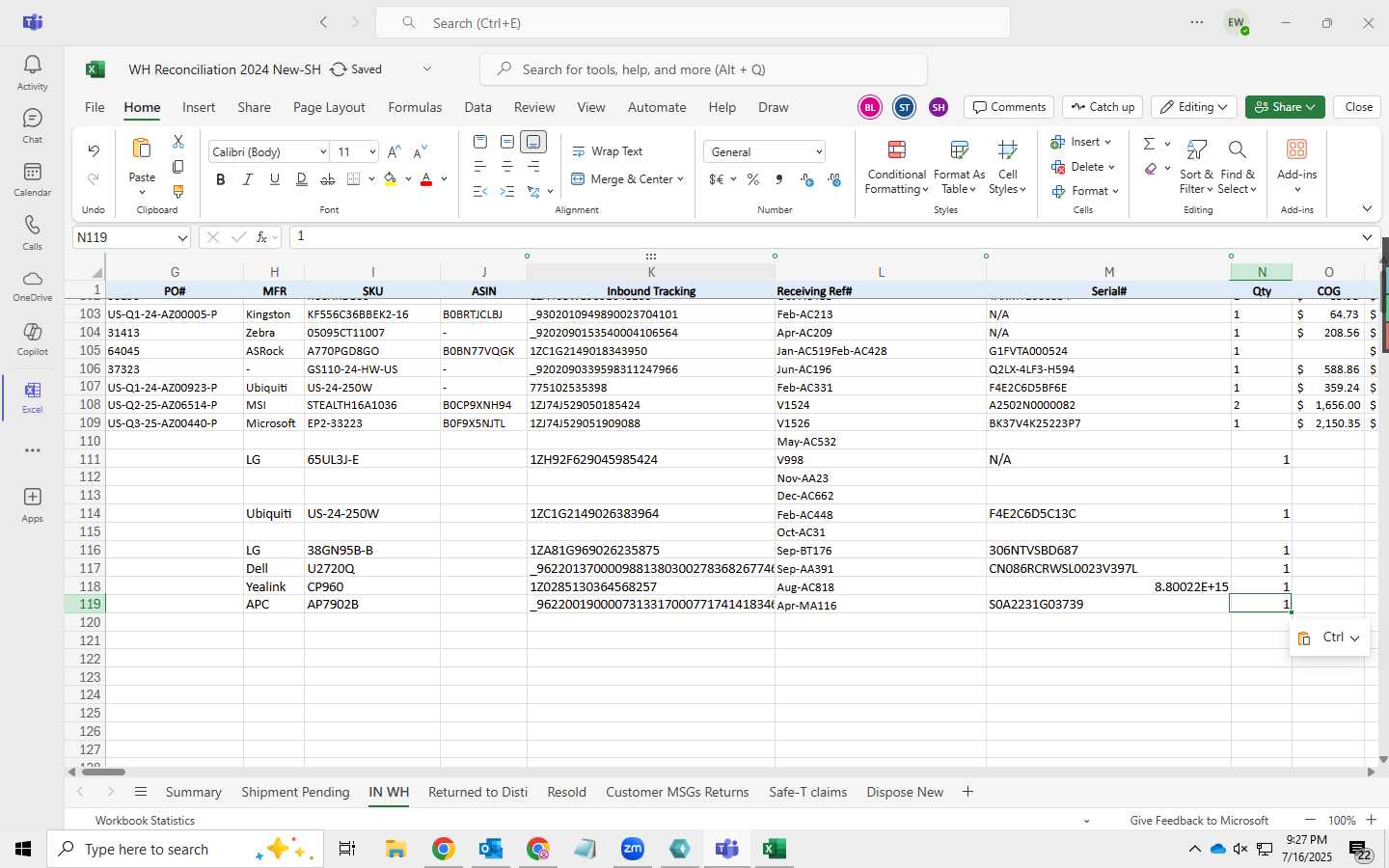The width and height of the screenshot is (1389, 868).
Task: Click the Percent style icon
Action: [x=753, y=179]
